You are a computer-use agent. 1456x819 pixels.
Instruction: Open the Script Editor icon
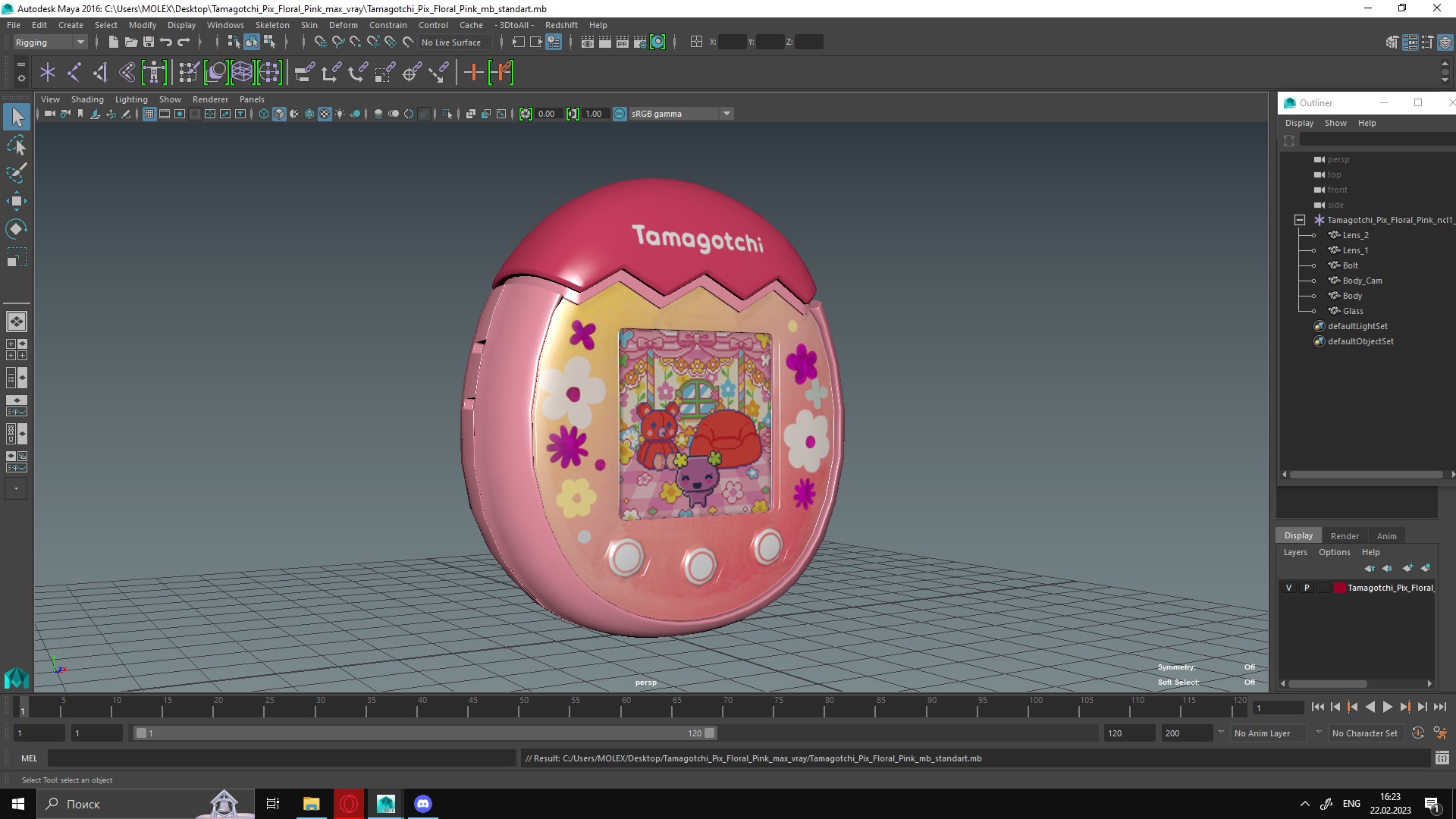pyautogui.click(x=1442, y=758)
